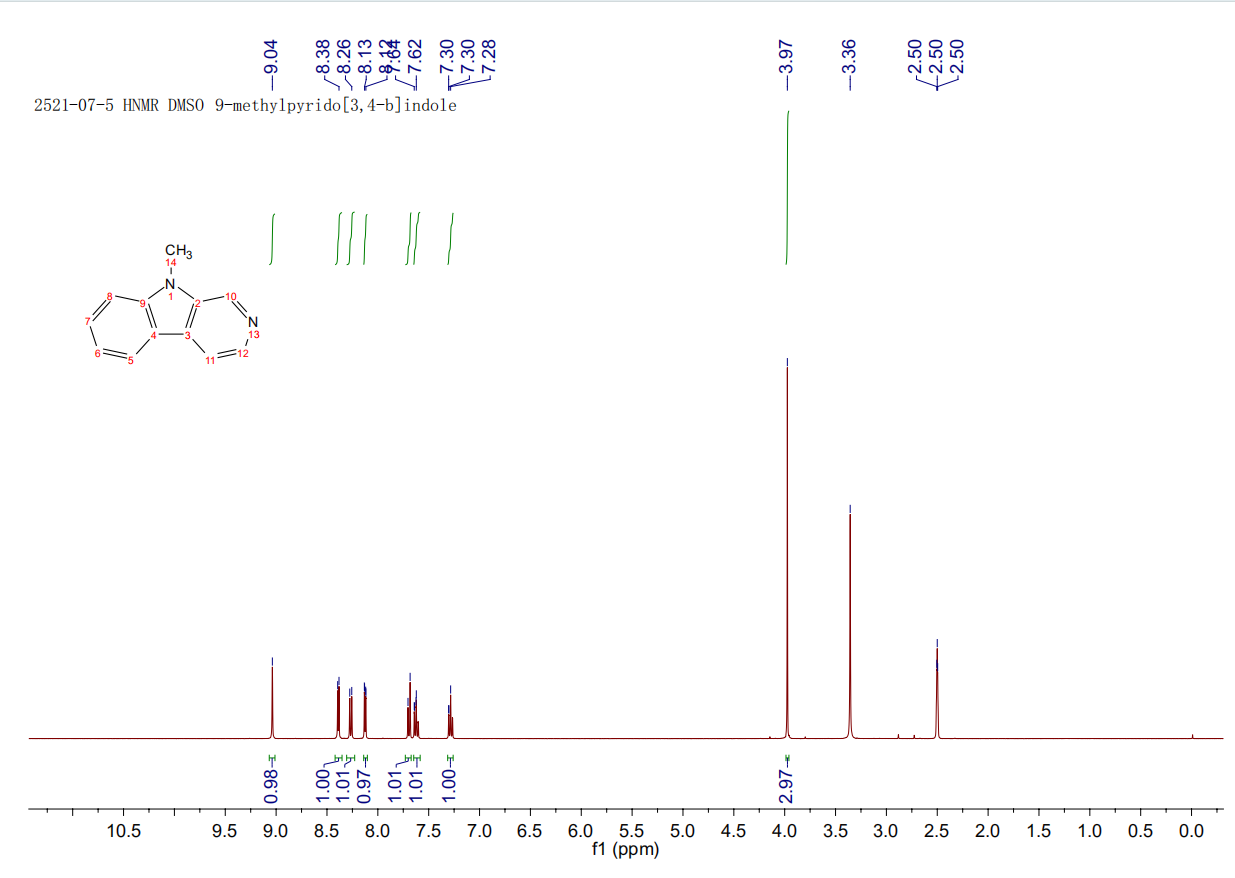Click the CH3 group in the structure

point(178,249)
